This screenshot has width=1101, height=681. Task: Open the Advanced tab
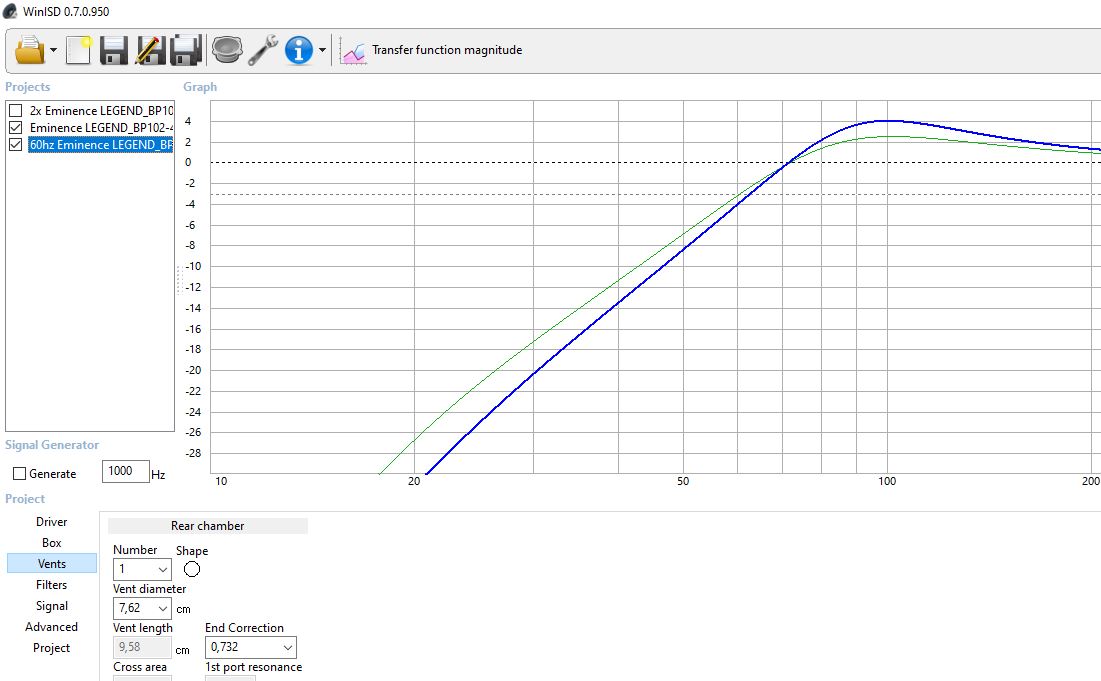click(x=52, y=627)
